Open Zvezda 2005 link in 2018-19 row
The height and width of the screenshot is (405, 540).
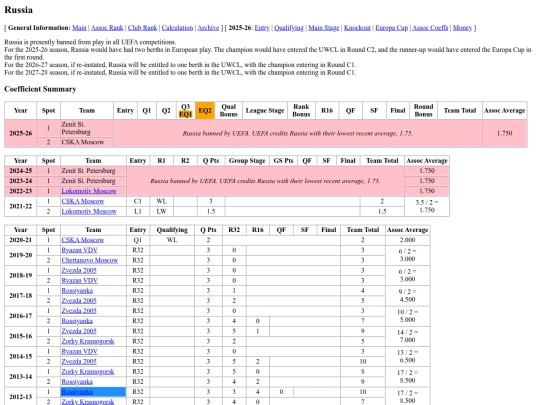79,270
